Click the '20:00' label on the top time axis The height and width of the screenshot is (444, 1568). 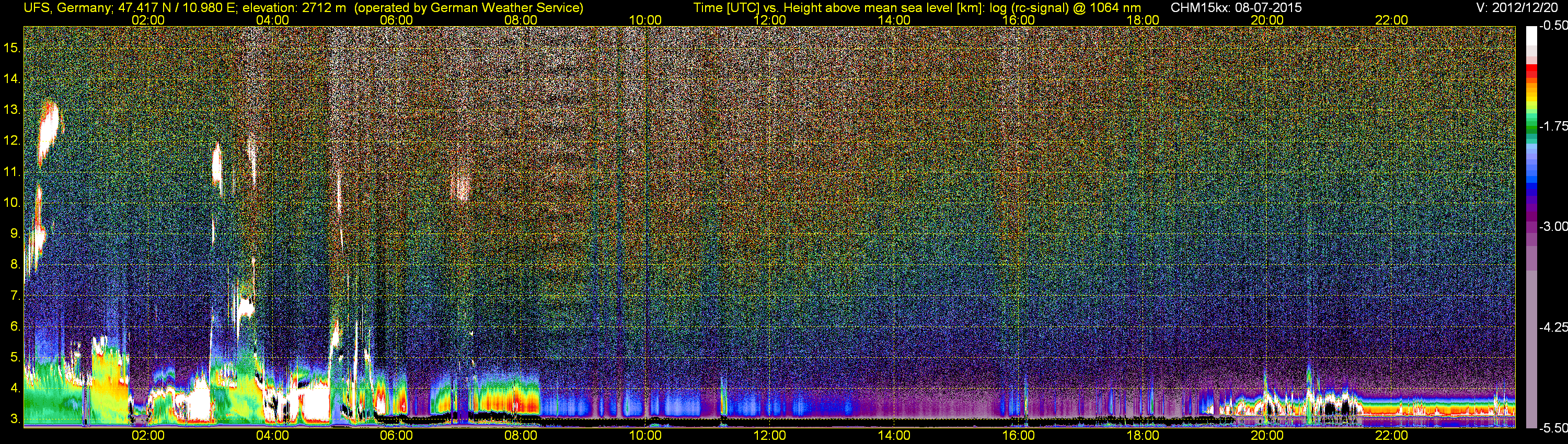pos(1267,20)
